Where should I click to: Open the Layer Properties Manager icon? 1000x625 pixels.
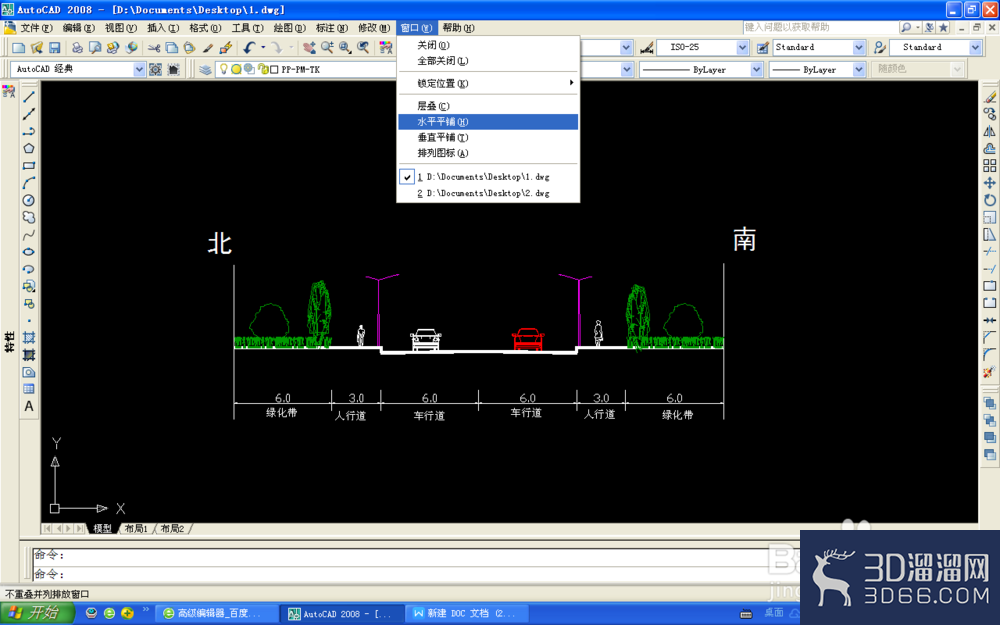205,70
